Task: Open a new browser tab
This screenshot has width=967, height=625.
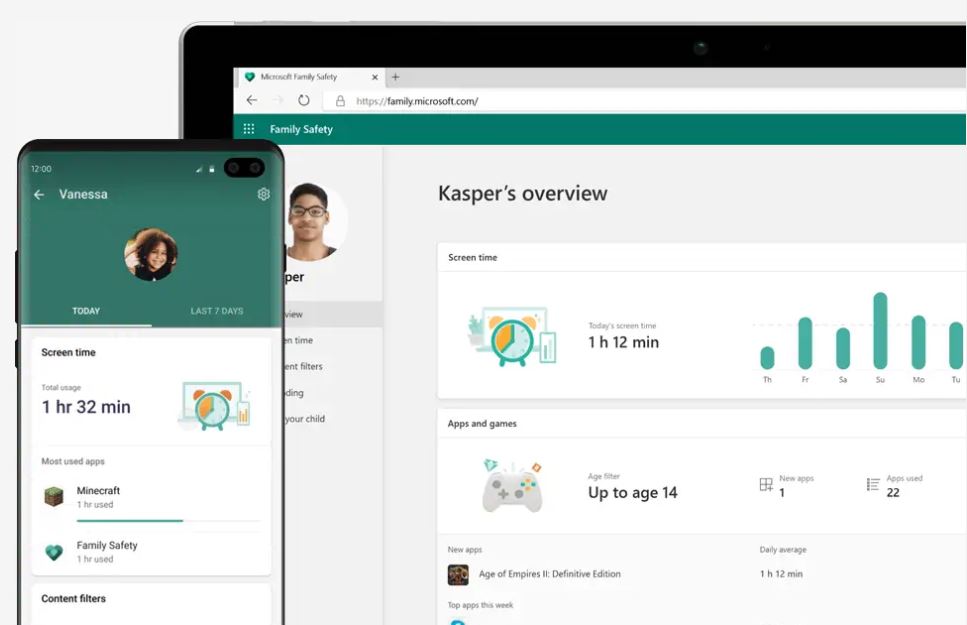Action: (396, 77)
